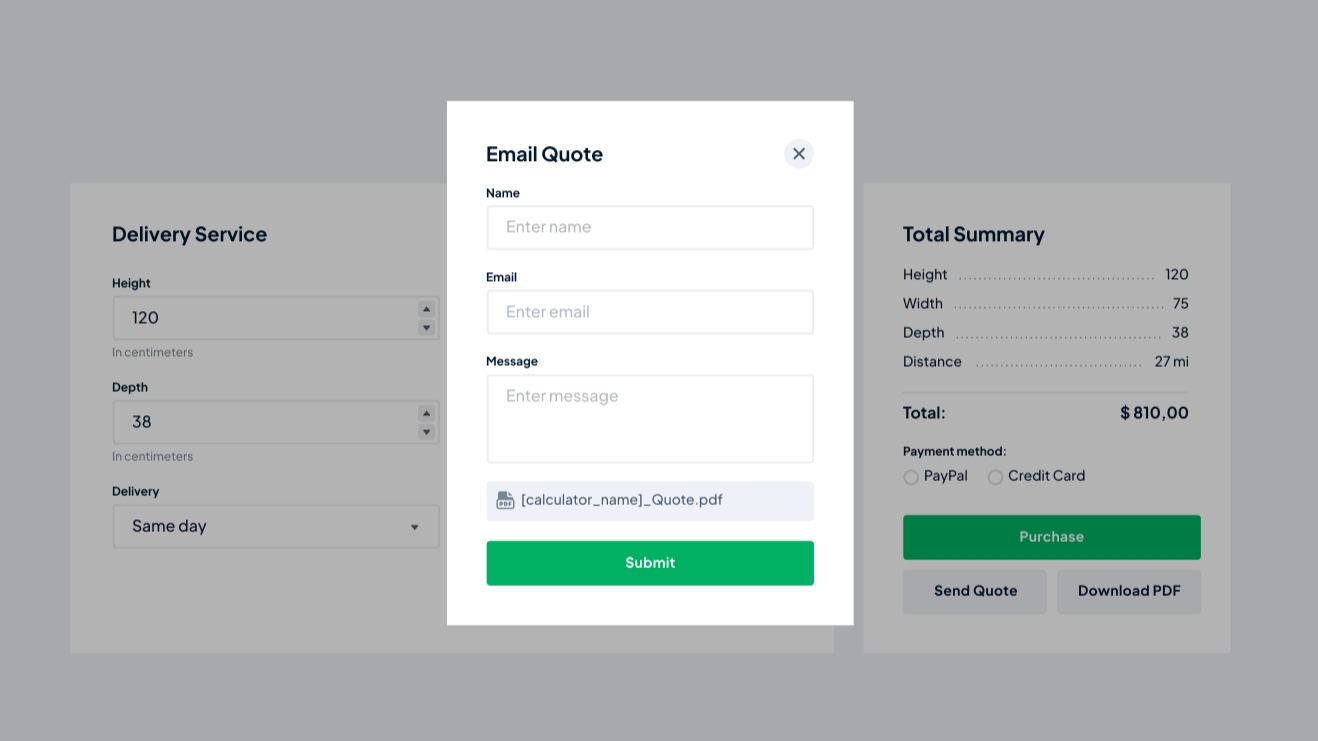Image resolution: width=1318 pixels, height=741 pixels.
Task: Click the [calculator_name]_Quote.pdf attachment
Action: point(650,501)
